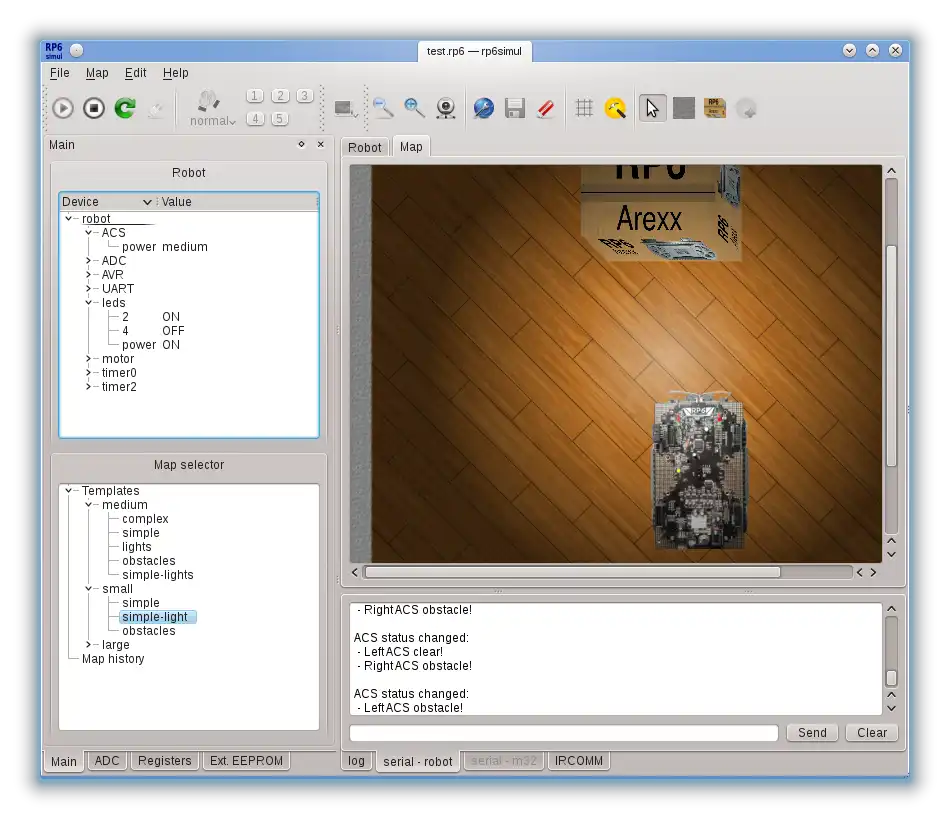
Task: Start the simulation with the play button
Action: click(63, 108)
